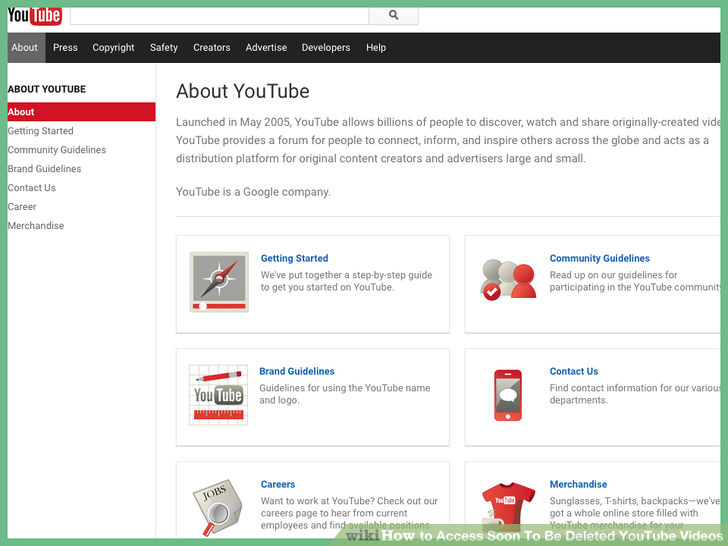Select the highlighted About sidebar item
This screenshot has height=546, width=728.
(x=81, y=112)
